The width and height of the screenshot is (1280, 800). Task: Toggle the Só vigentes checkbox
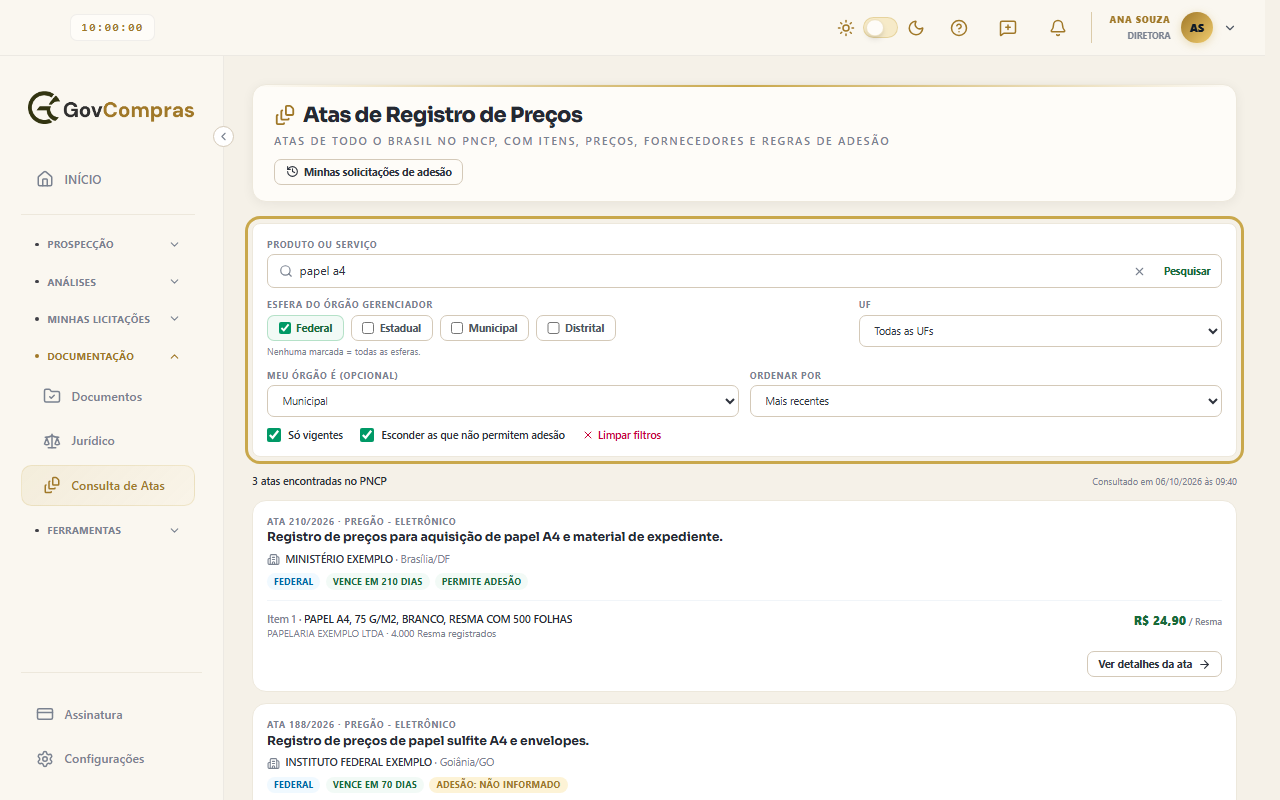pyautogui.click(x=274, y=435)
